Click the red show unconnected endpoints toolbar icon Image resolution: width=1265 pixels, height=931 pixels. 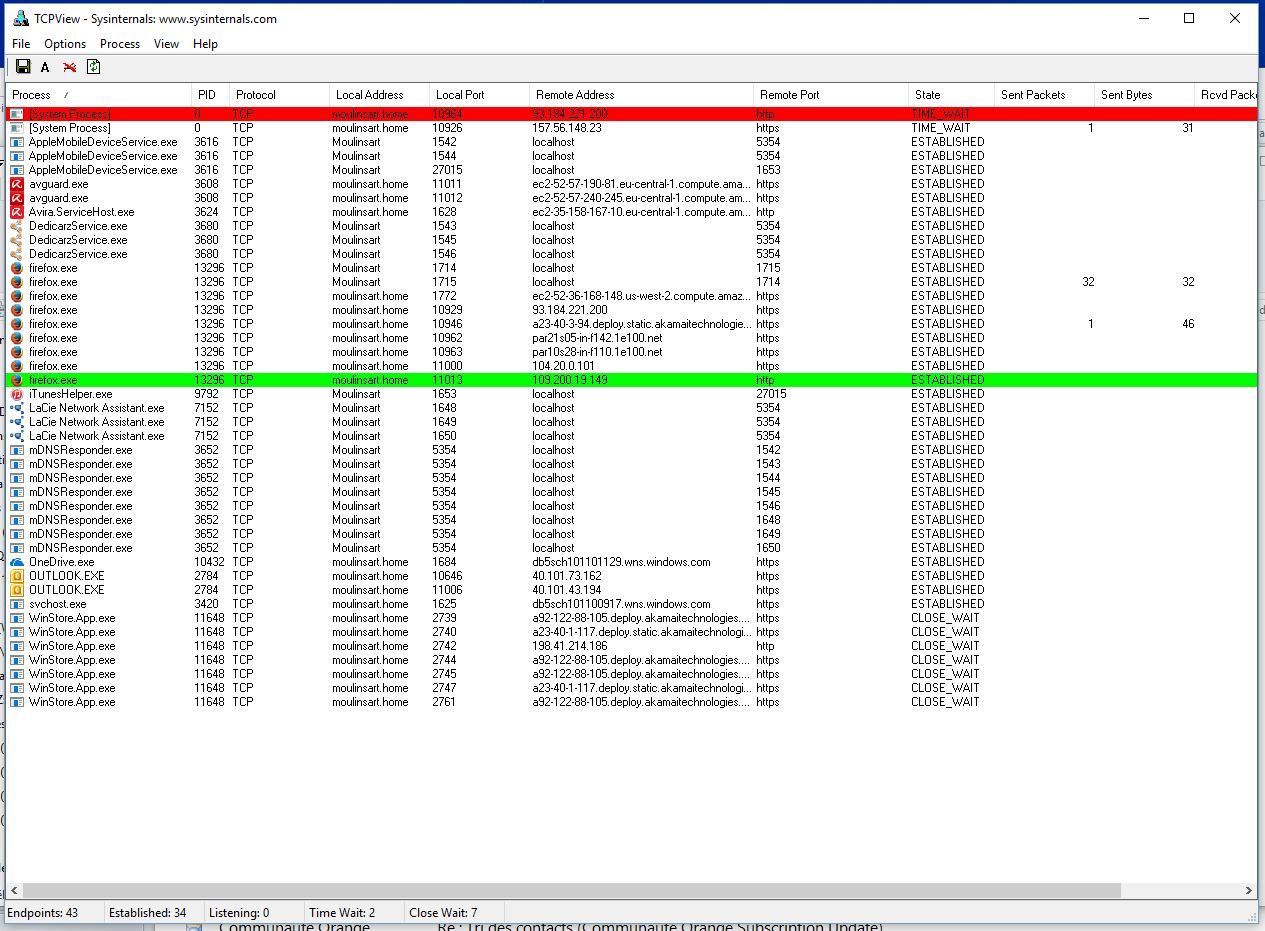(x=69, y=67)
